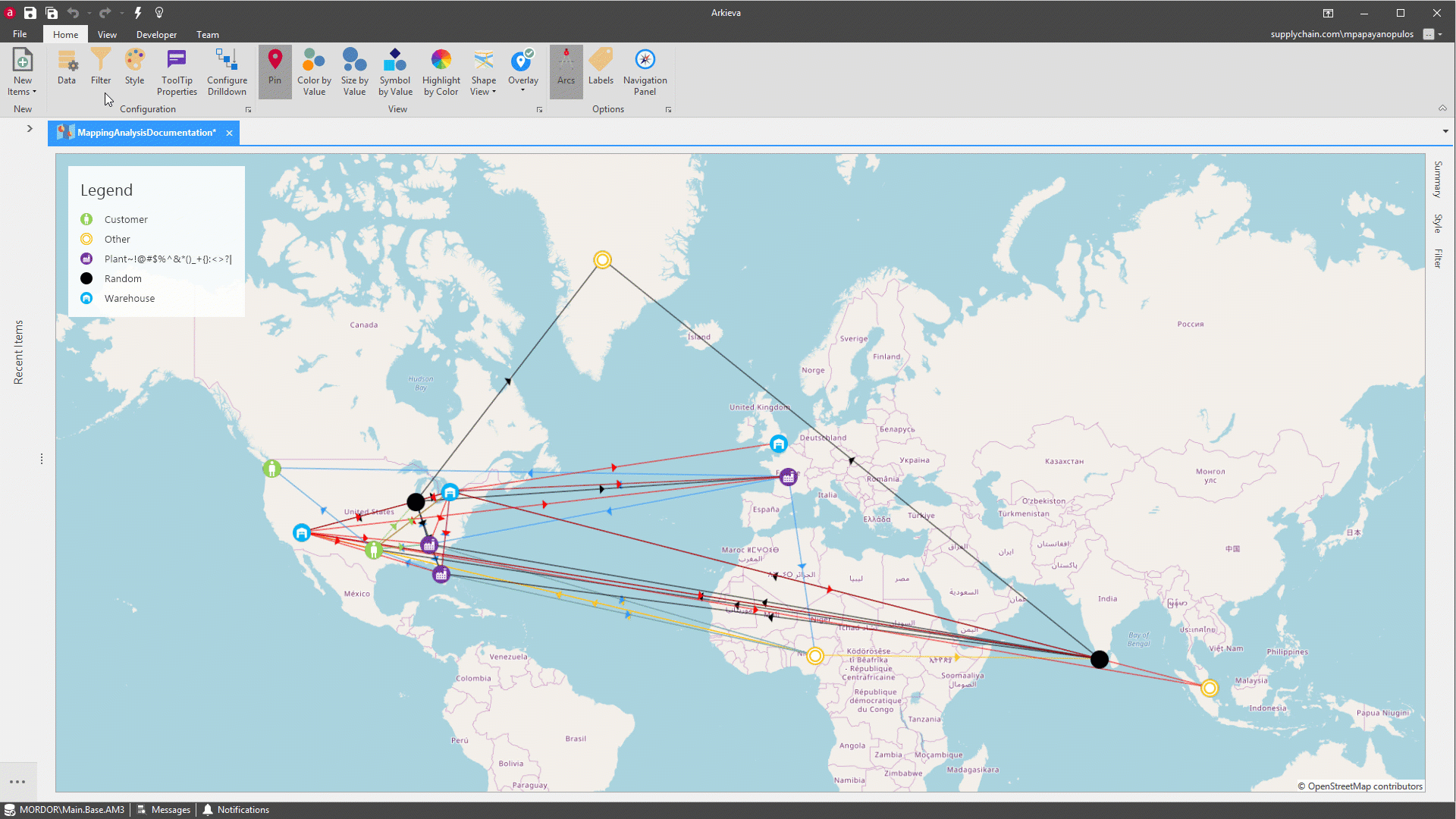The image size is (1456, 819).
Task: Toggle map Labels option
Action: 601,67
